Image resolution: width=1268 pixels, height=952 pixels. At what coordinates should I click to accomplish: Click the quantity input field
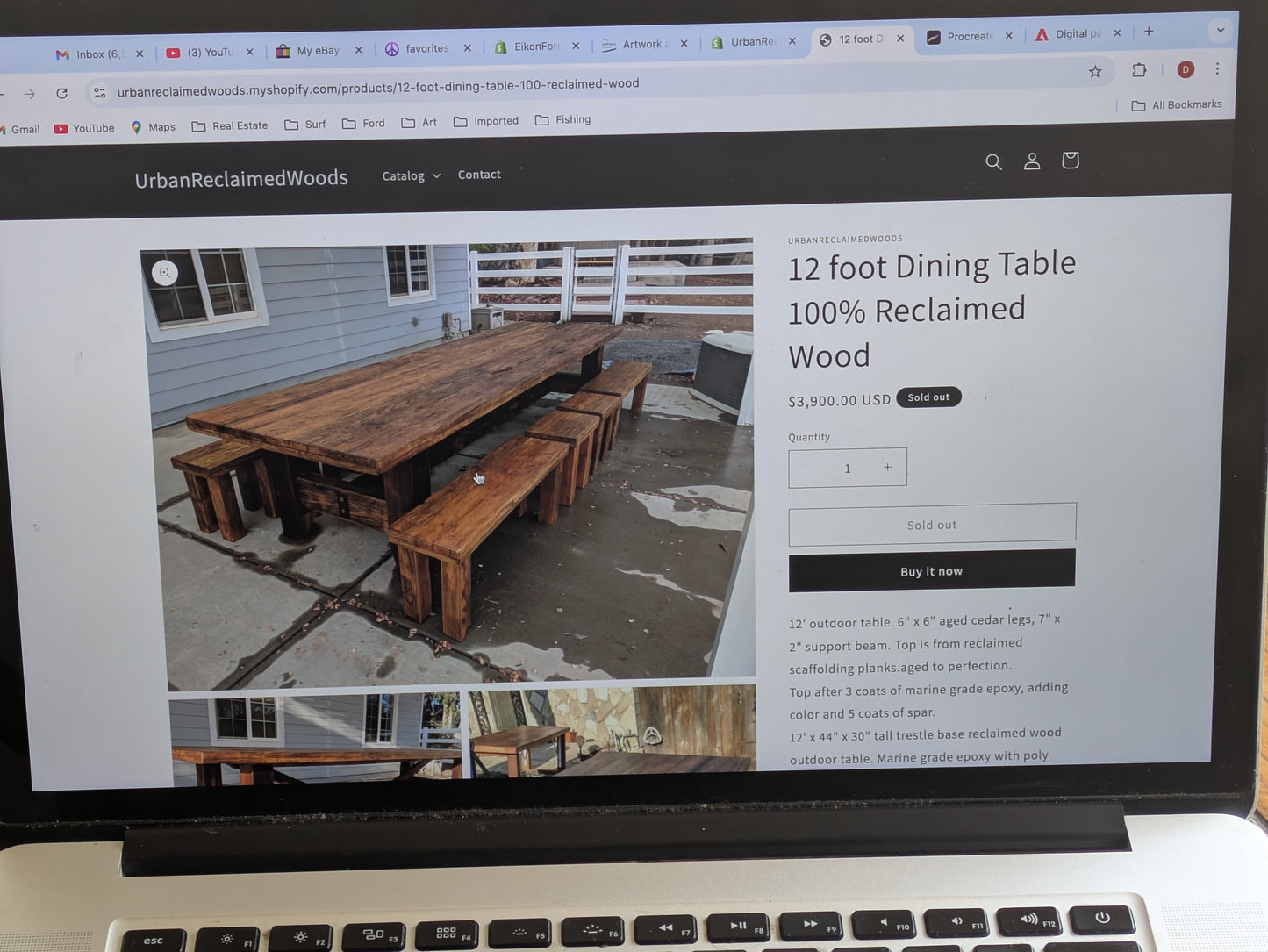point(848,469)
